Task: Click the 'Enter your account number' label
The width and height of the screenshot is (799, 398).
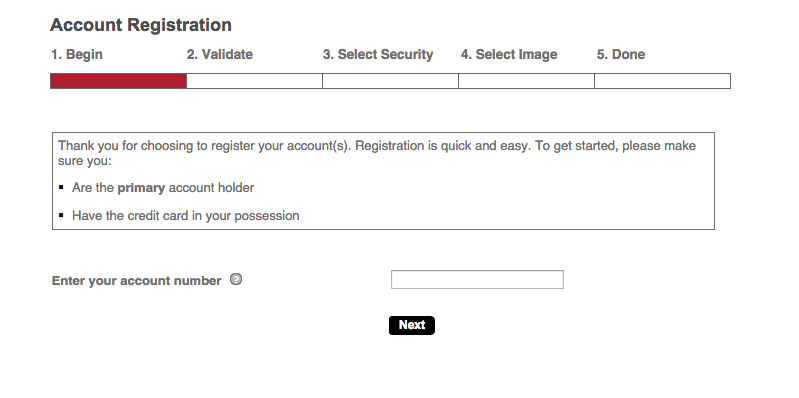Action: (137, 281)
